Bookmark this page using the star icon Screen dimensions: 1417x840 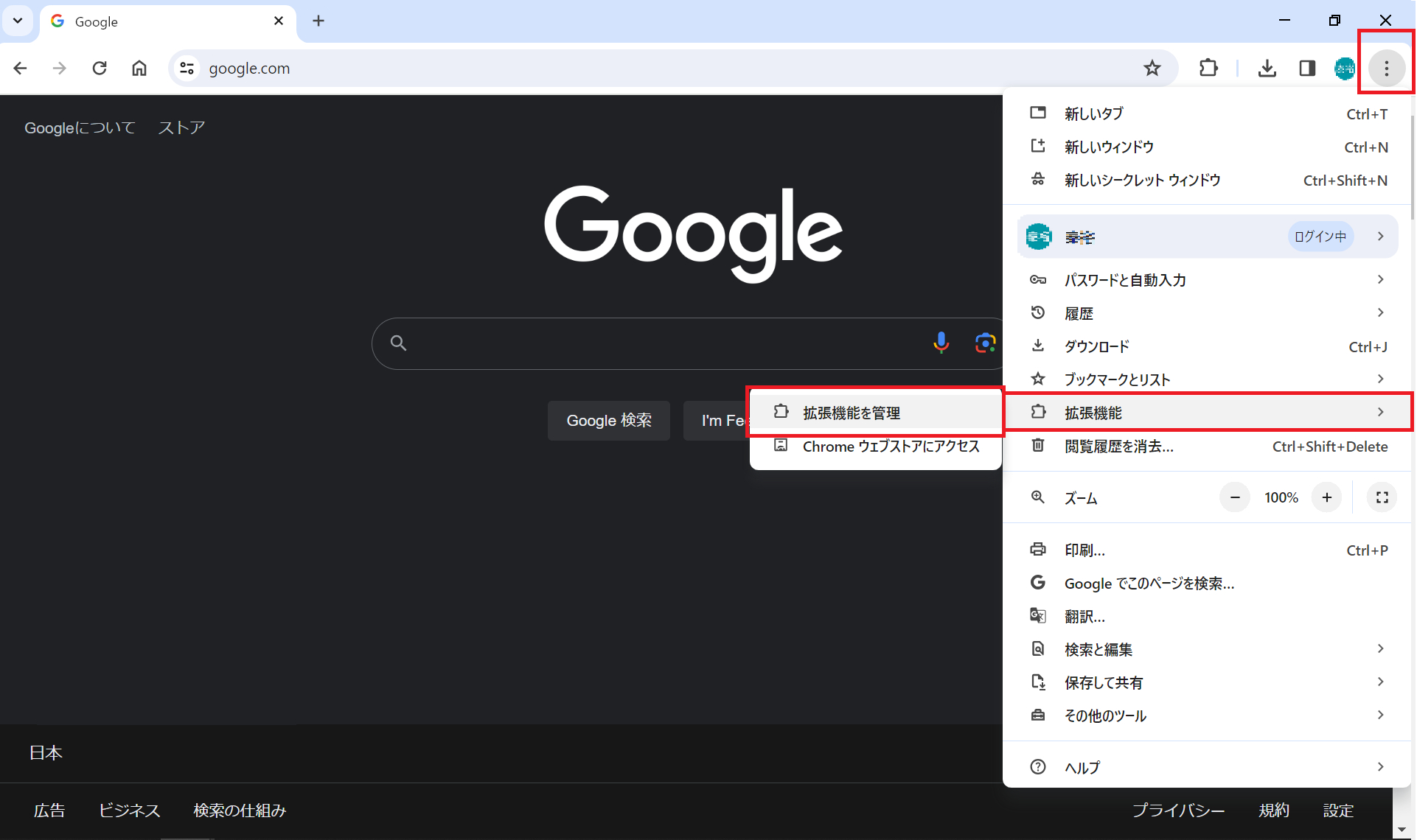coord(1152,68)
